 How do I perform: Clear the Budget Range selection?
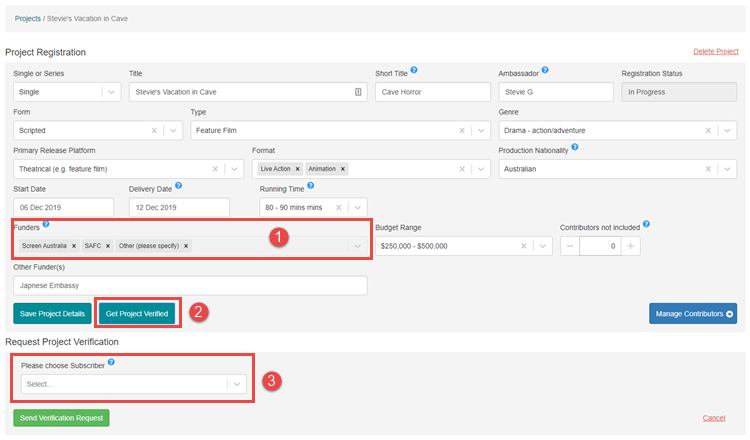point(521,246)
